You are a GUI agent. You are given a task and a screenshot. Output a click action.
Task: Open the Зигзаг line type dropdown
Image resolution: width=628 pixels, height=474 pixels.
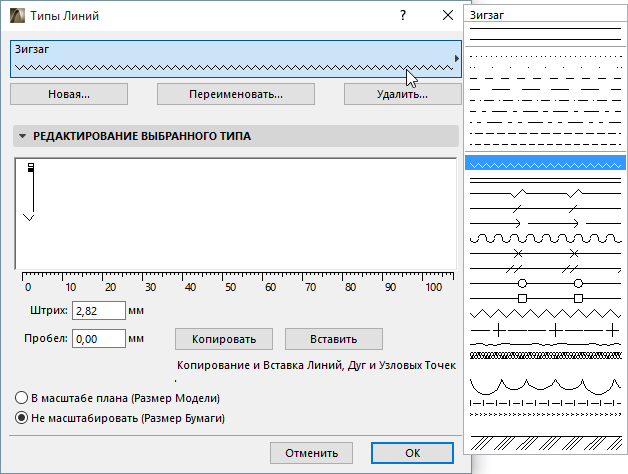pyautogui.click(x=455, y=59)
